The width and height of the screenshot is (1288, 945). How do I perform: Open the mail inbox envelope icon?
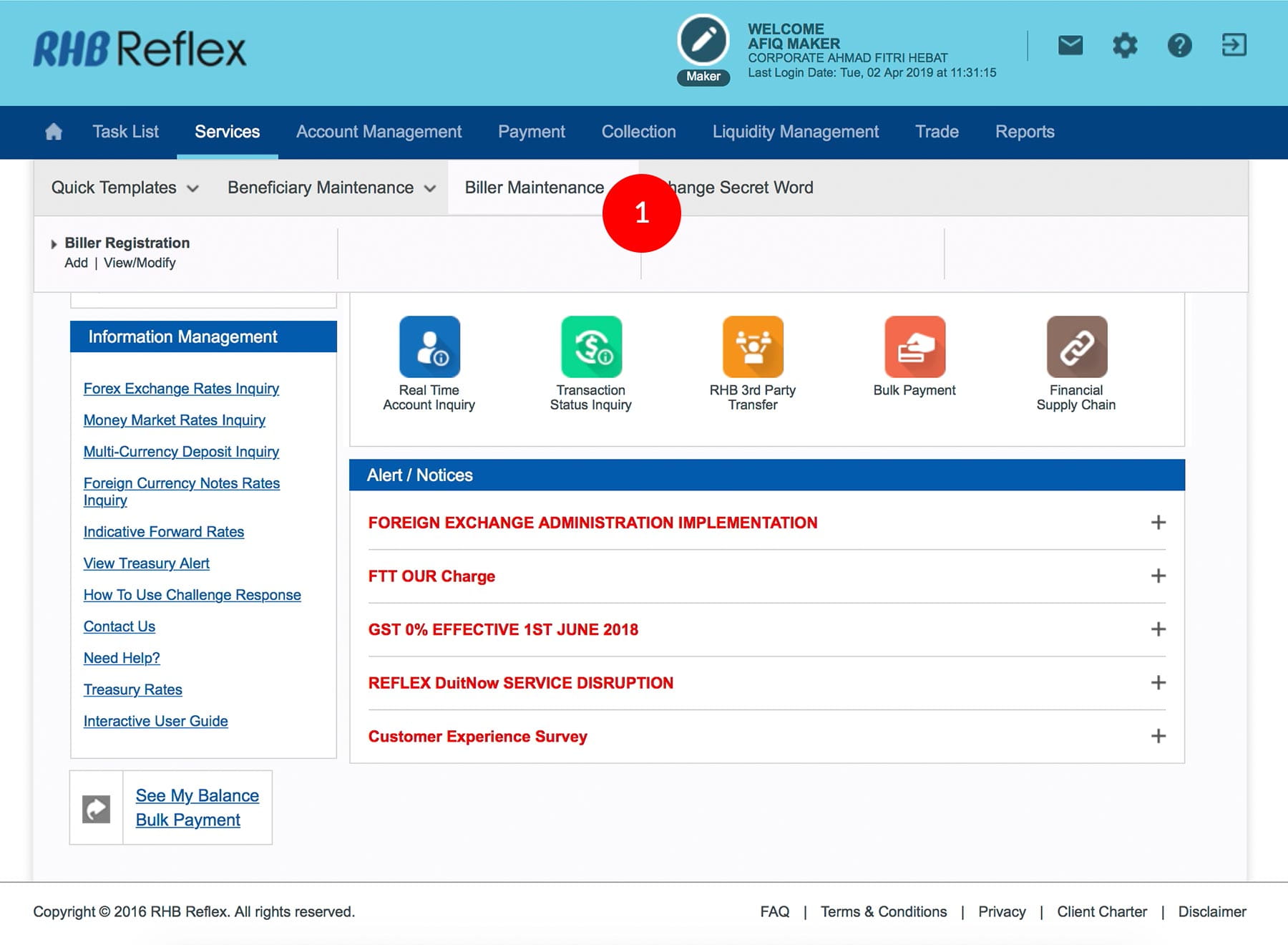(1070, 46)
